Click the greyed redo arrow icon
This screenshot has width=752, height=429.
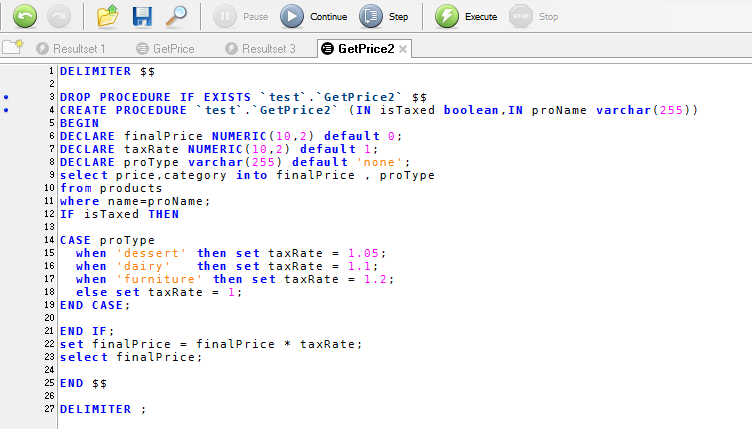[59, 16]
